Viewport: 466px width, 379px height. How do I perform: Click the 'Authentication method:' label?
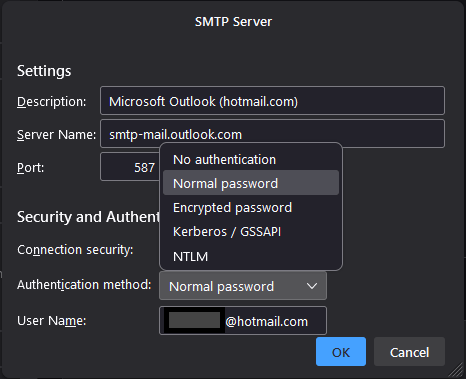point(84,285)
